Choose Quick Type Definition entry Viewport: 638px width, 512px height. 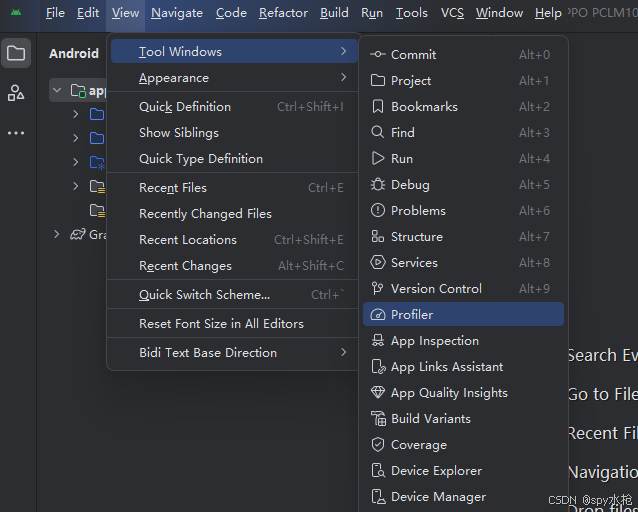point(233,159)
